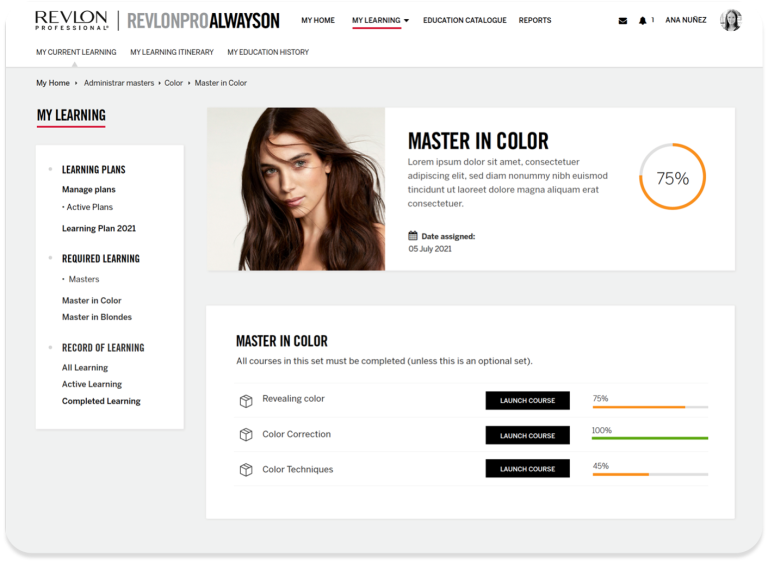Open Active Plans in sidebar

coord(90,207)
